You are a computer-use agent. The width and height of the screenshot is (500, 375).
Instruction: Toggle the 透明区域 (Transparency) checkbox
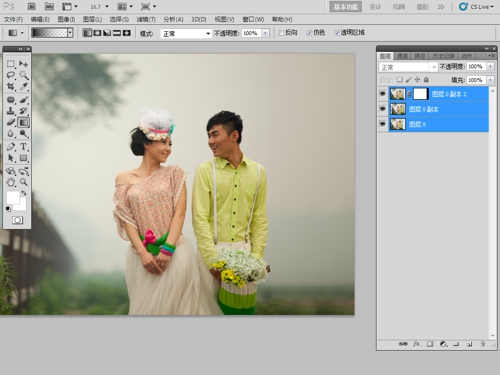(x=337, y=33)
